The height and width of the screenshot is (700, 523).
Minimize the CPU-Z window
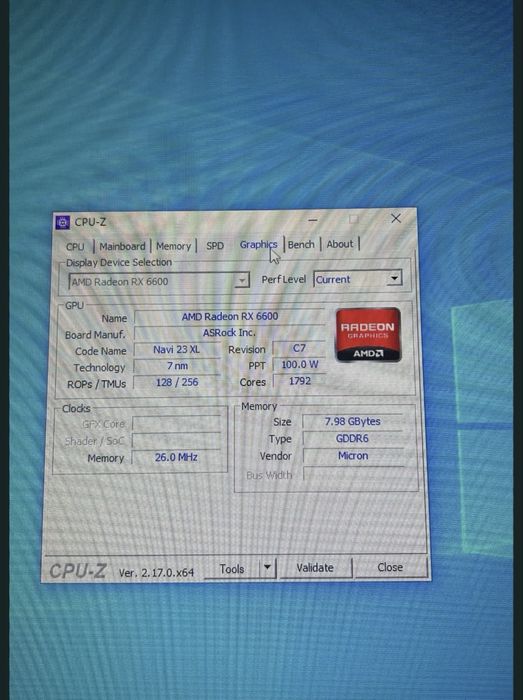point(313,220)
